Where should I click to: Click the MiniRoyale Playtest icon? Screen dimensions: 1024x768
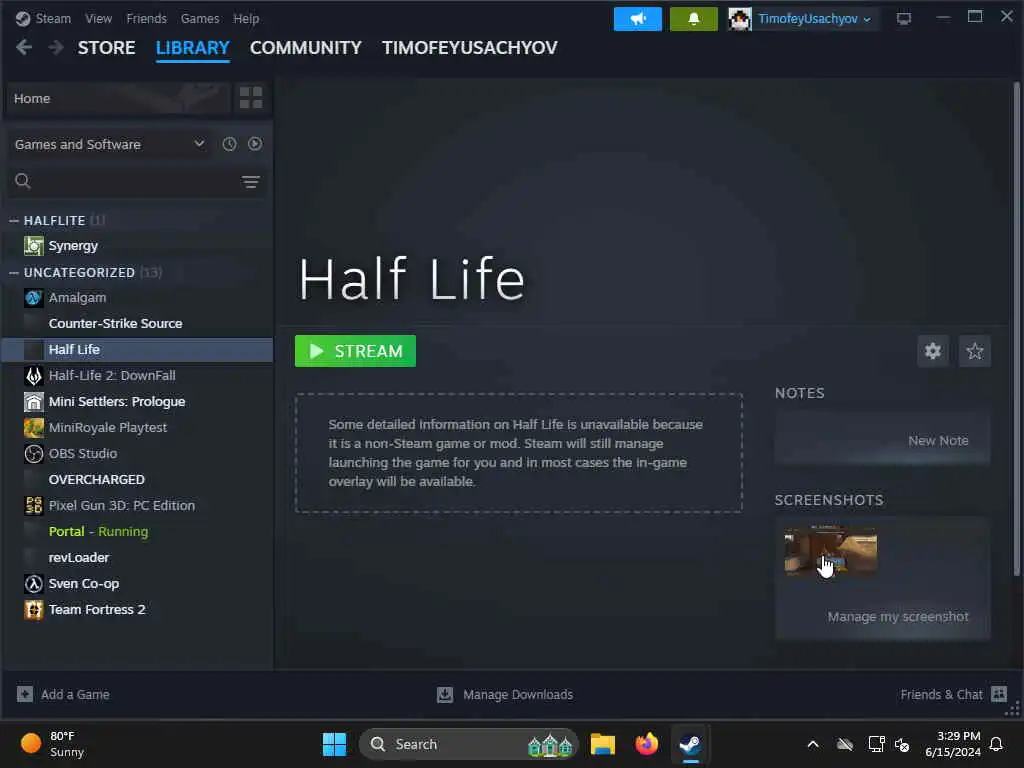(x=33, y=428)
